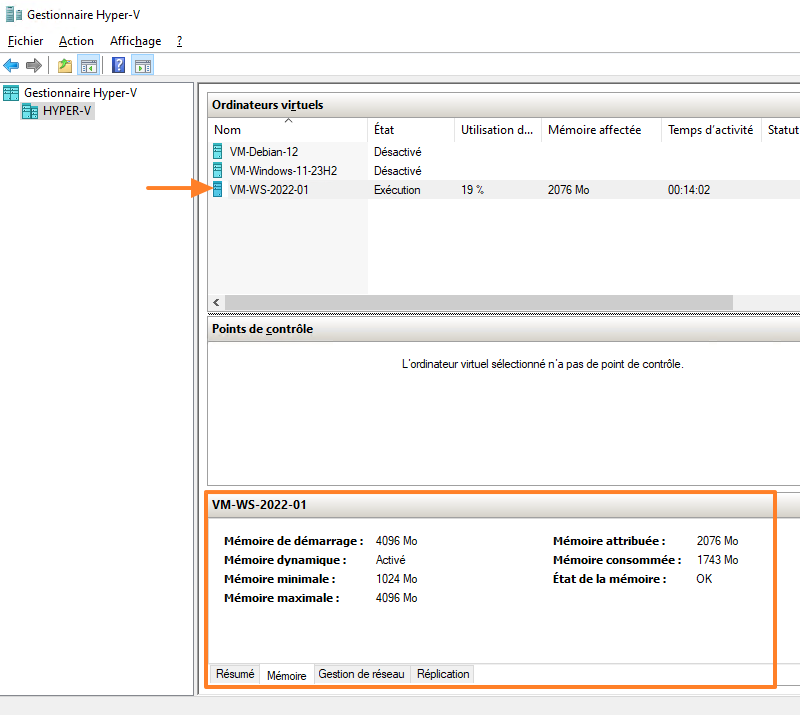The image size is (800, 715).
Task: Select the HYPER-V server in tree
Action: pyautogui.click(x=67, y=111)
